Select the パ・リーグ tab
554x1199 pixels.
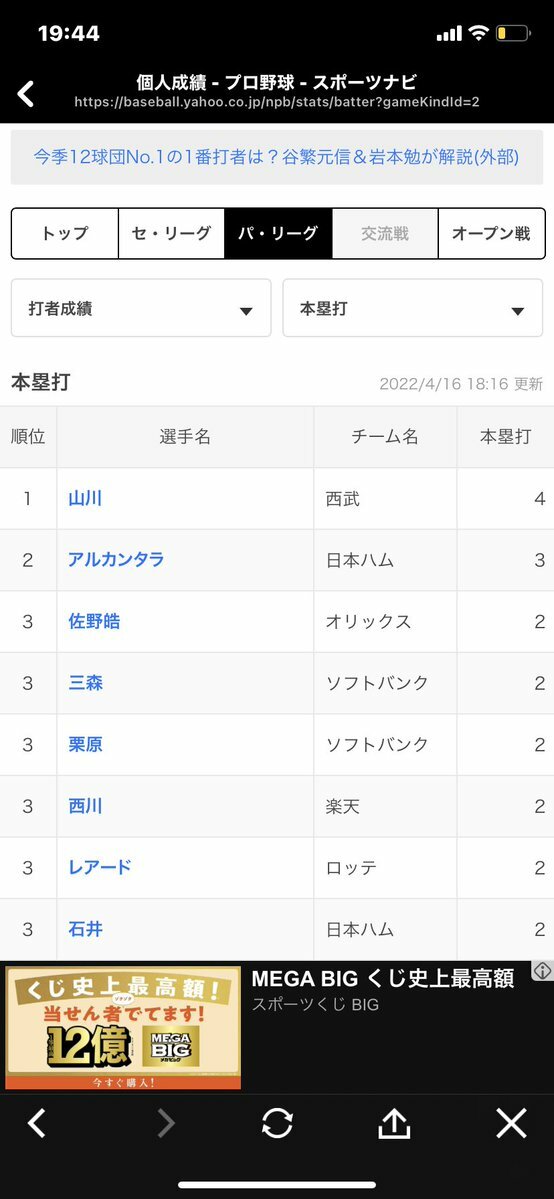click(278, 233)
